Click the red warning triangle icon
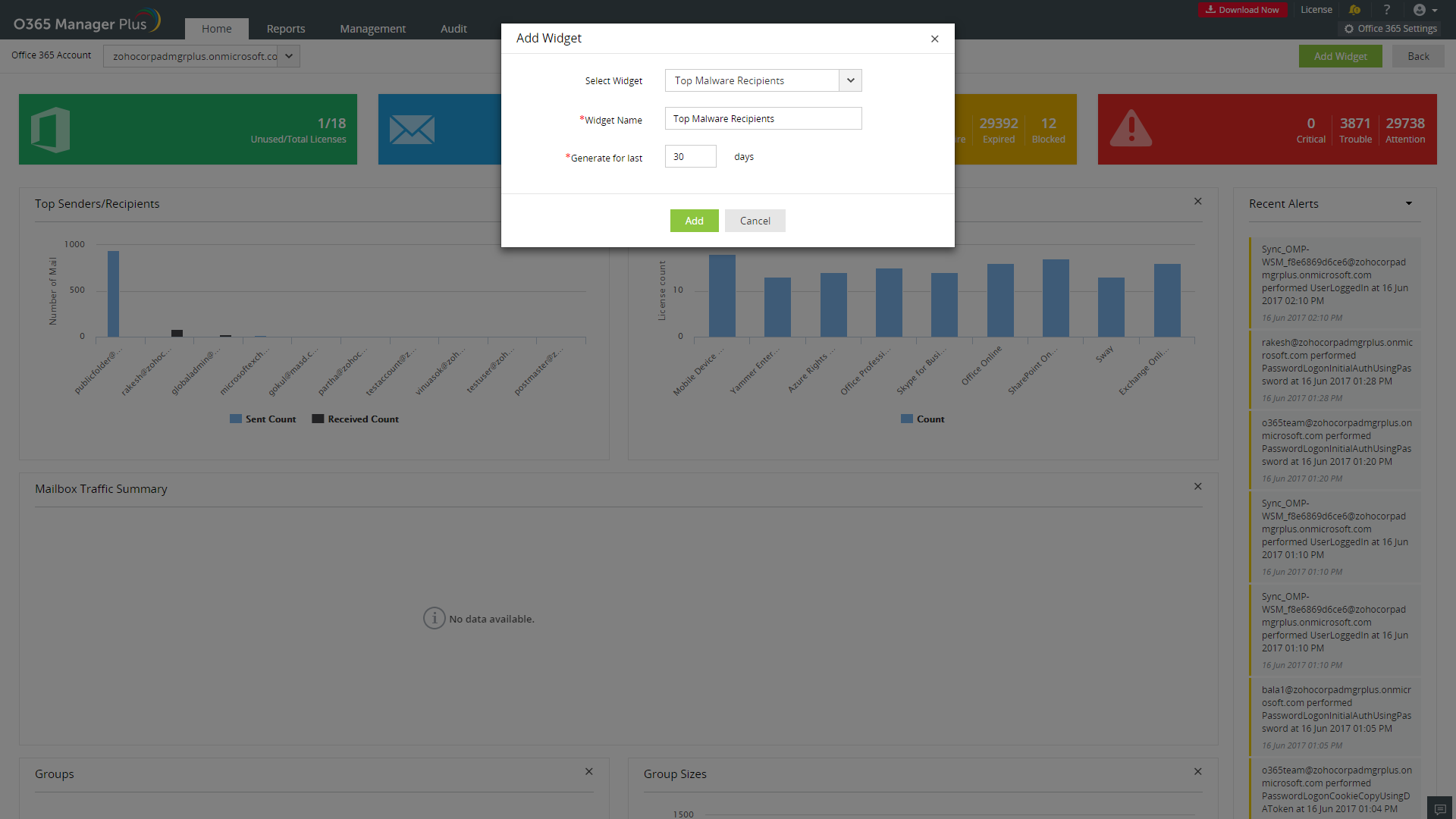 (1131, 129)
